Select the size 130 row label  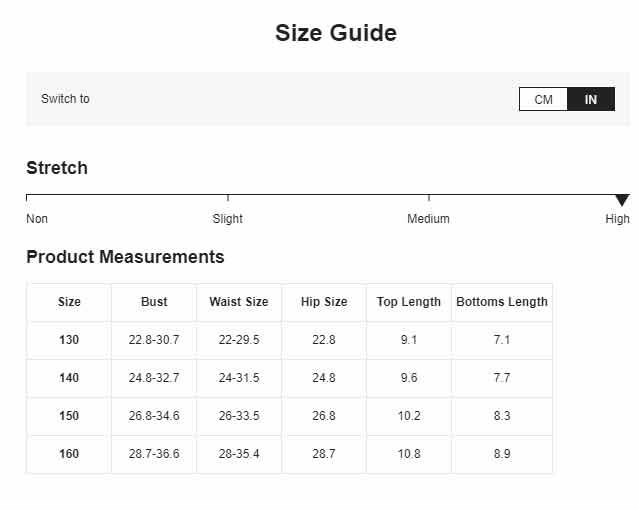click(69, 340)
